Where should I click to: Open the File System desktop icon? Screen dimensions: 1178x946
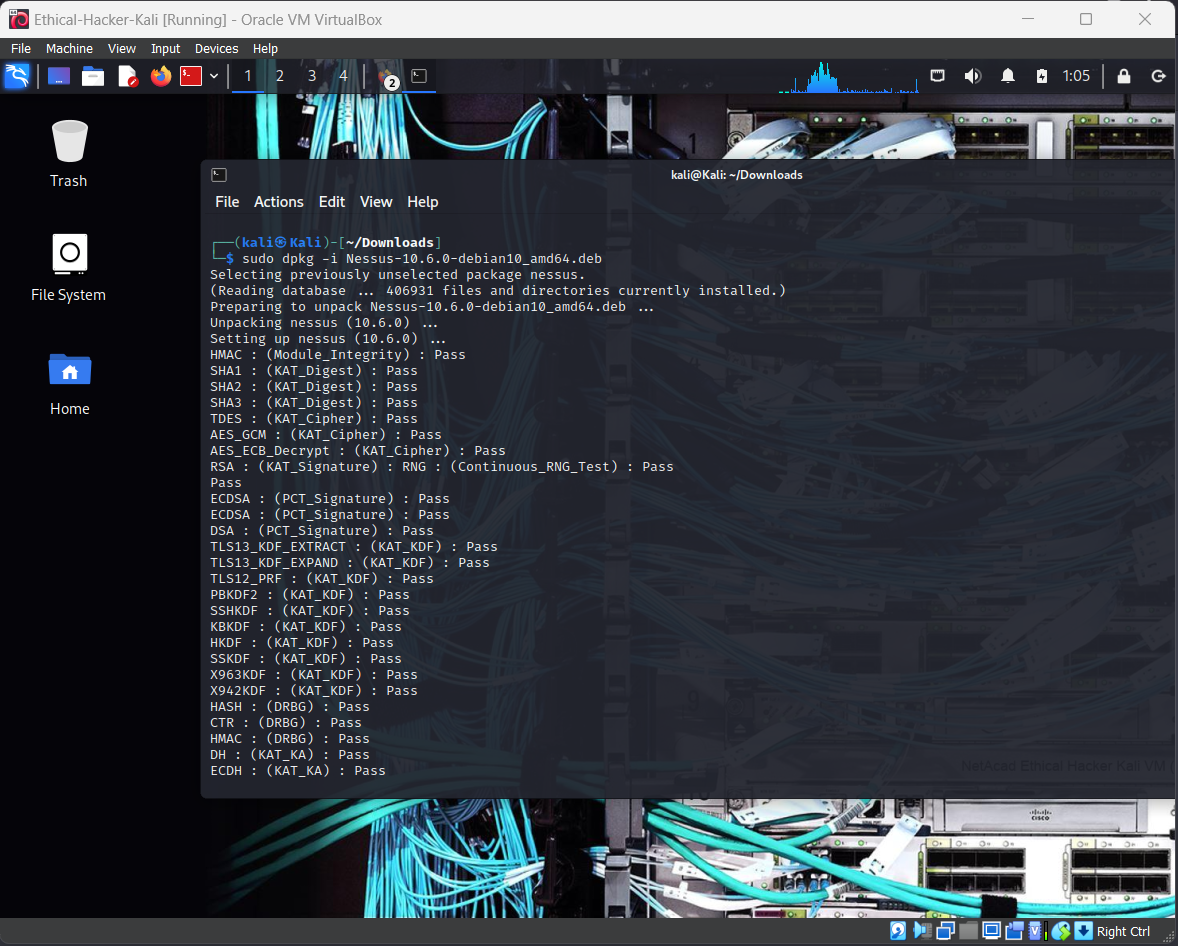pyautogui.click(x=69, y=266)
